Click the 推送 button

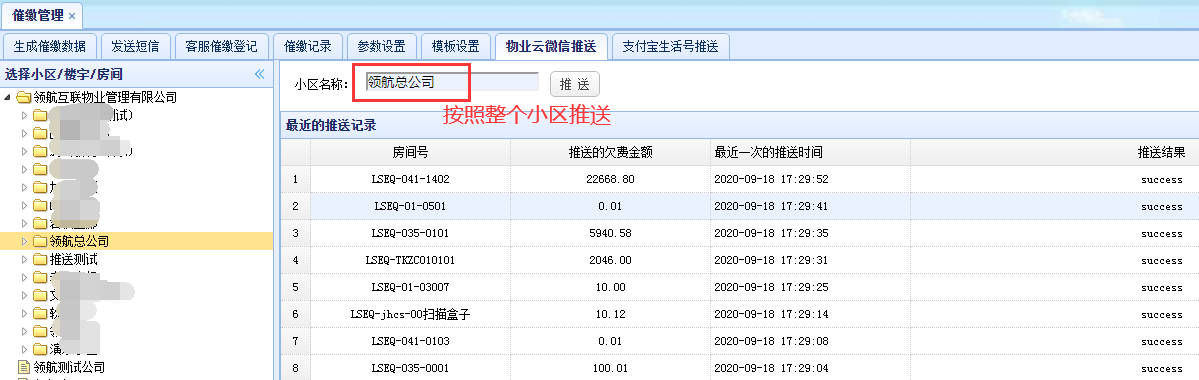pyautogui.click(x=574, y=83)
